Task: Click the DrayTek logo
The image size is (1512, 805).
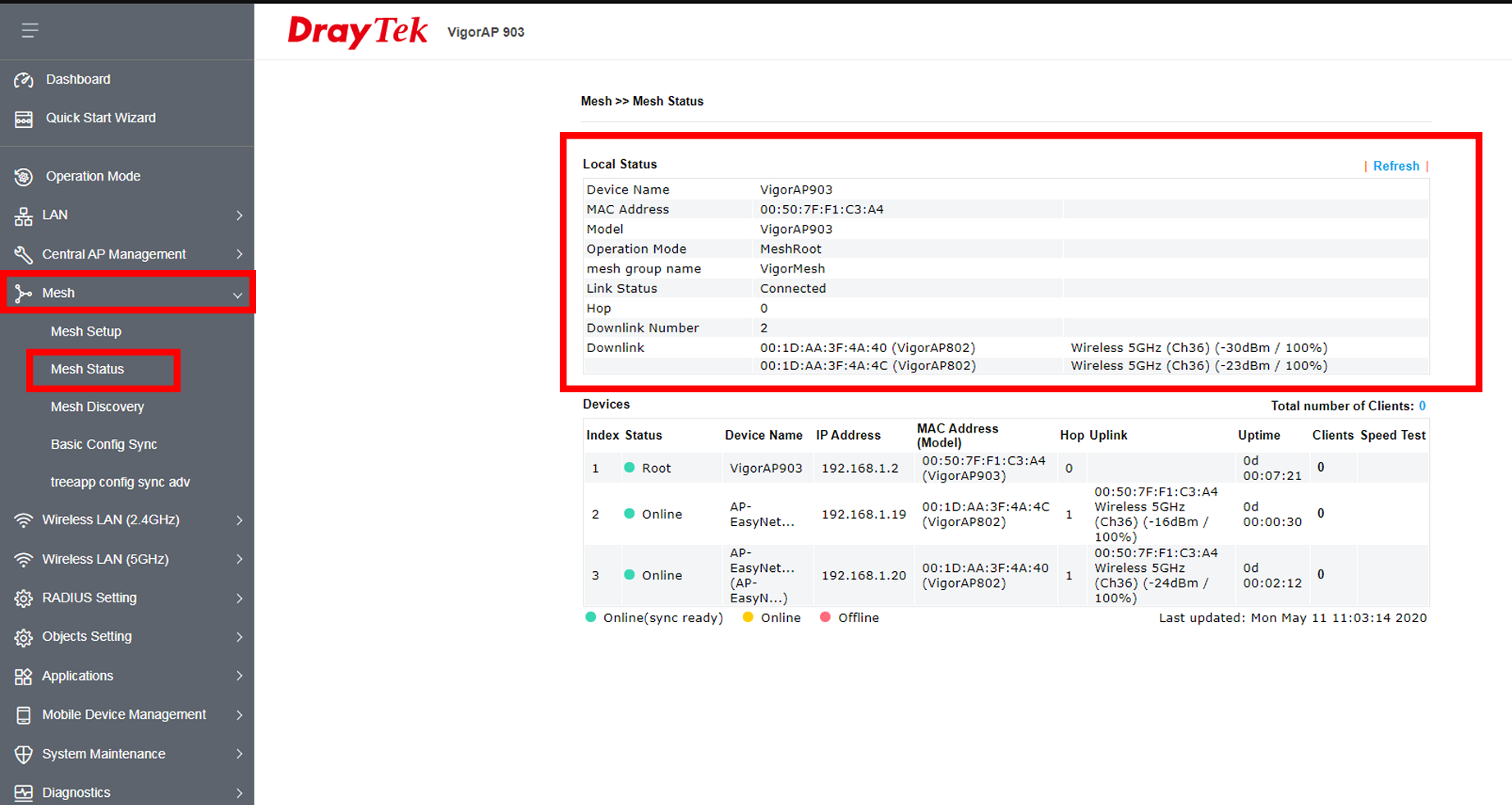Action: [357, 32]
